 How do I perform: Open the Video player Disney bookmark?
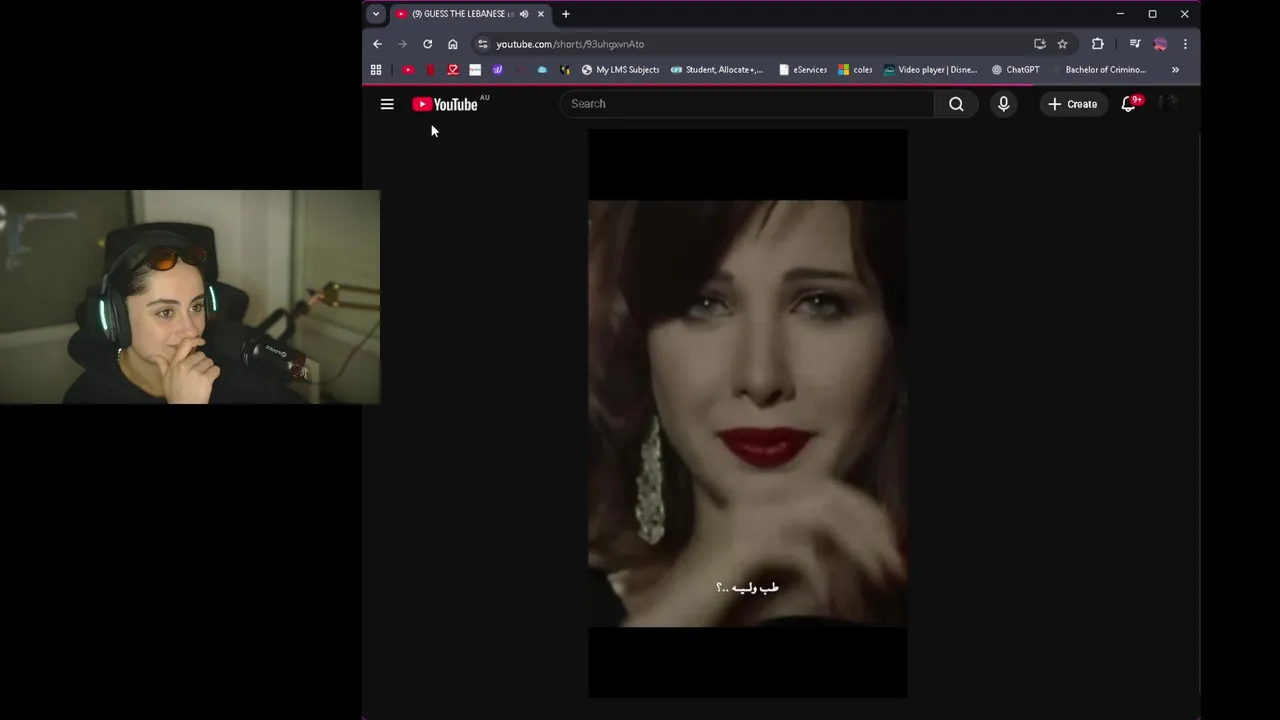point(930,70)
